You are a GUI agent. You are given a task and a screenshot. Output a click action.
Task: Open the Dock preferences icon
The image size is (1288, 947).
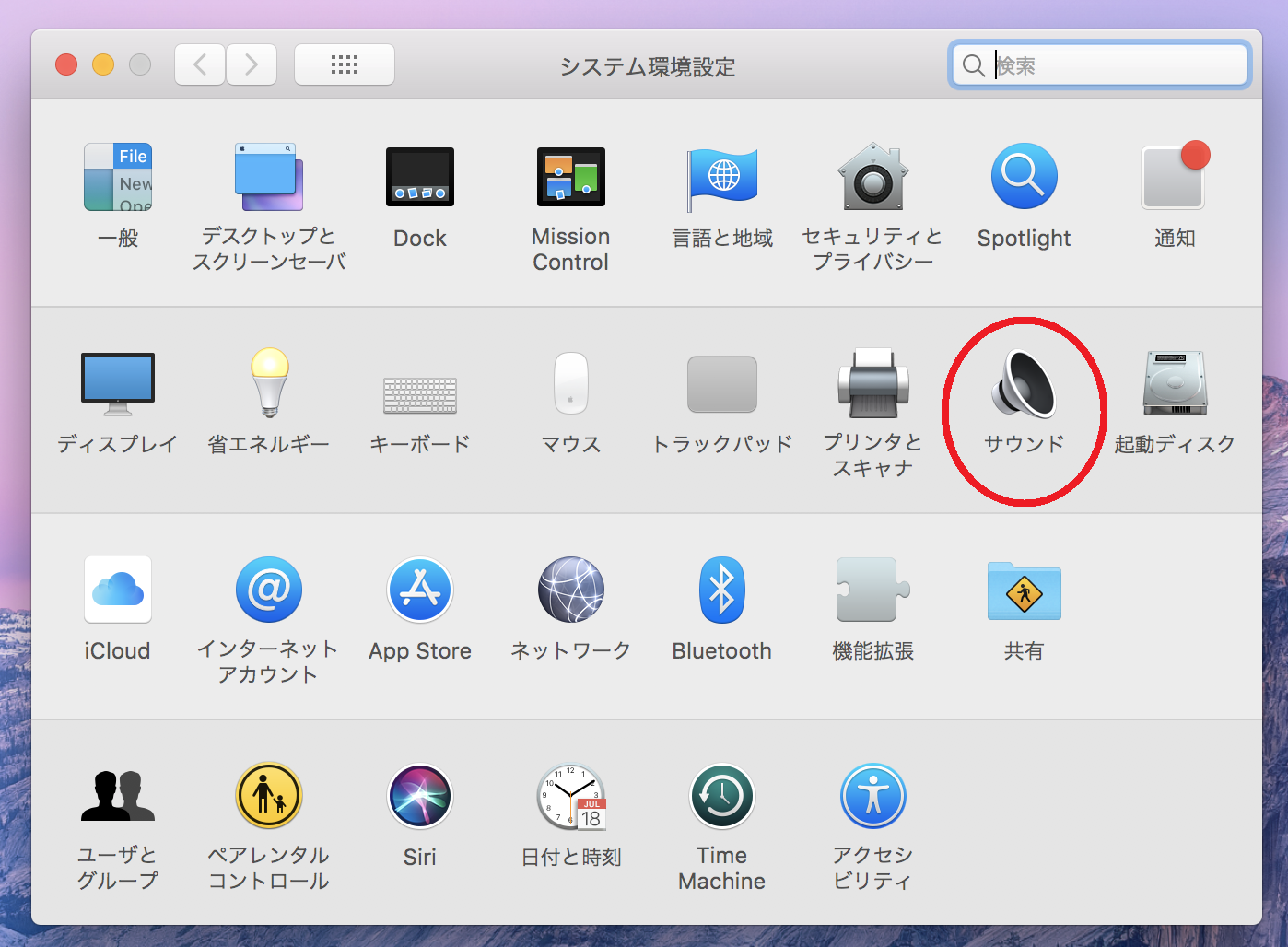(x=420, y=177)
